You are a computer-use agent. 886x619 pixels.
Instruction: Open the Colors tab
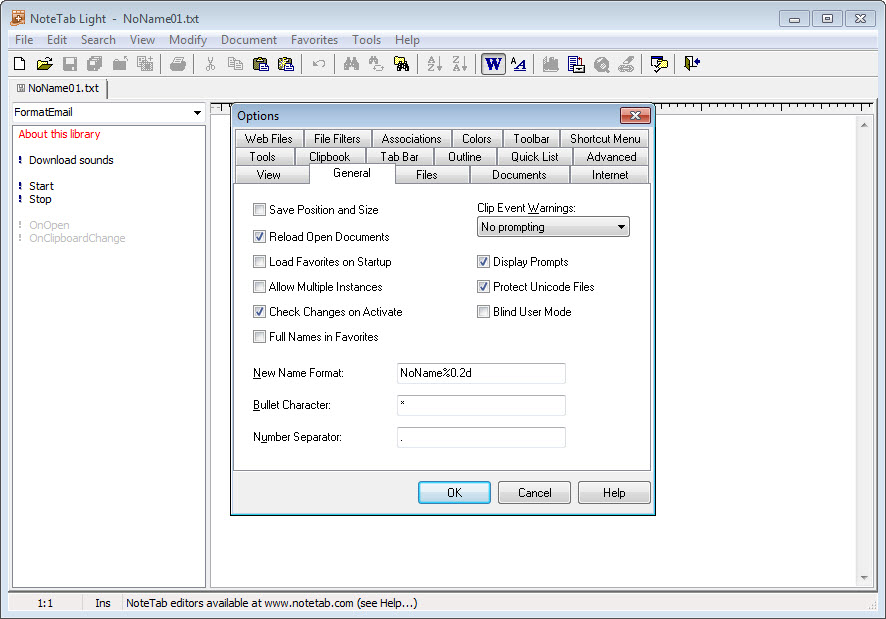point(477,139)
